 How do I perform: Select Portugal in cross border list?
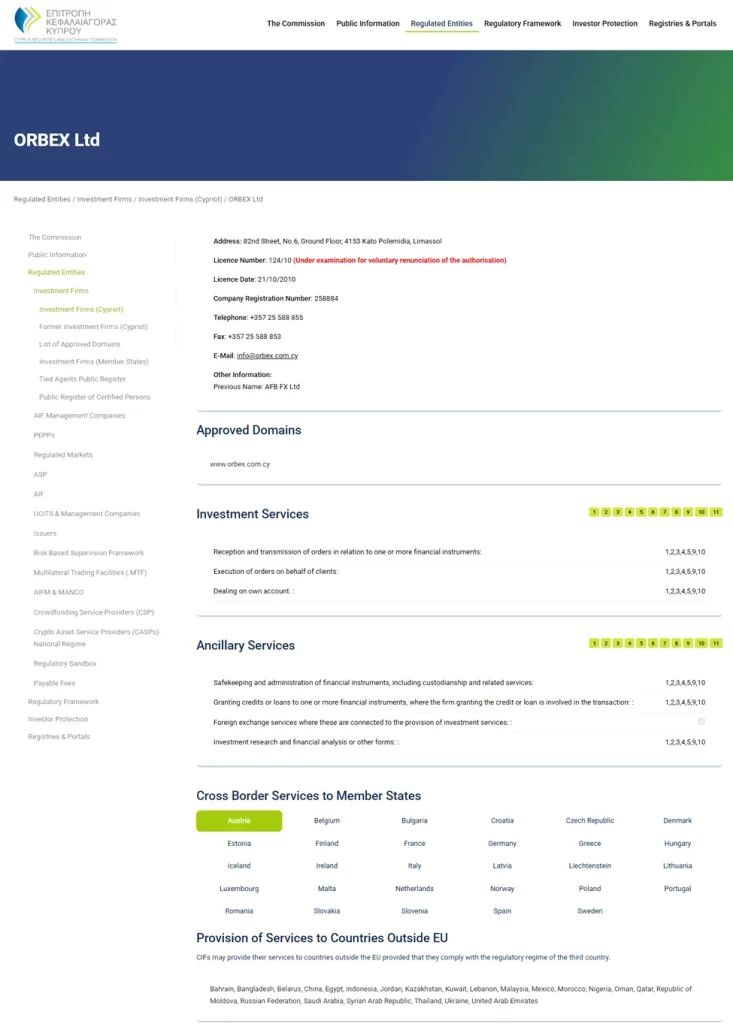click(x=677, y=889)
